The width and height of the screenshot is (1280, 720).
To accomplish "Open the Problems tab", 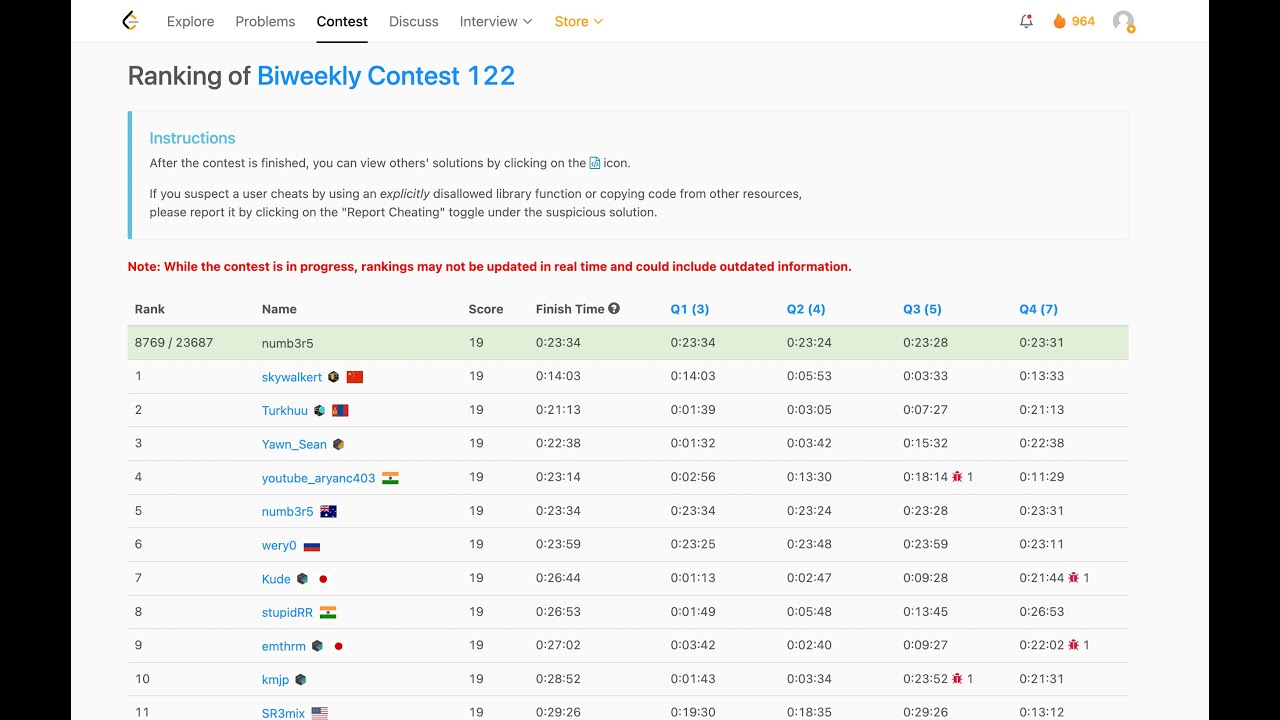I will [265, 21].
